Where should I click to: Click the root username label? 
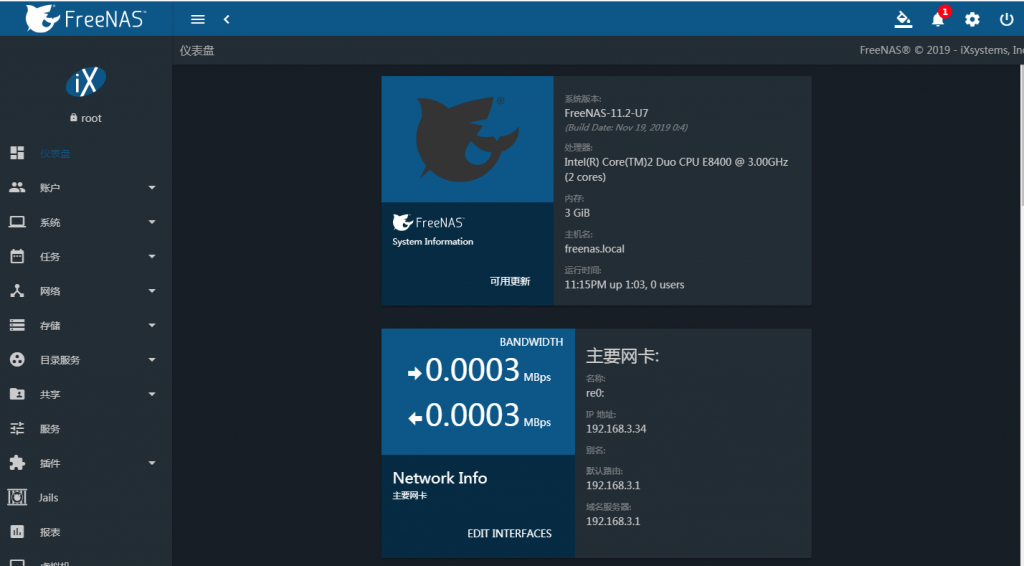(91, 118)
